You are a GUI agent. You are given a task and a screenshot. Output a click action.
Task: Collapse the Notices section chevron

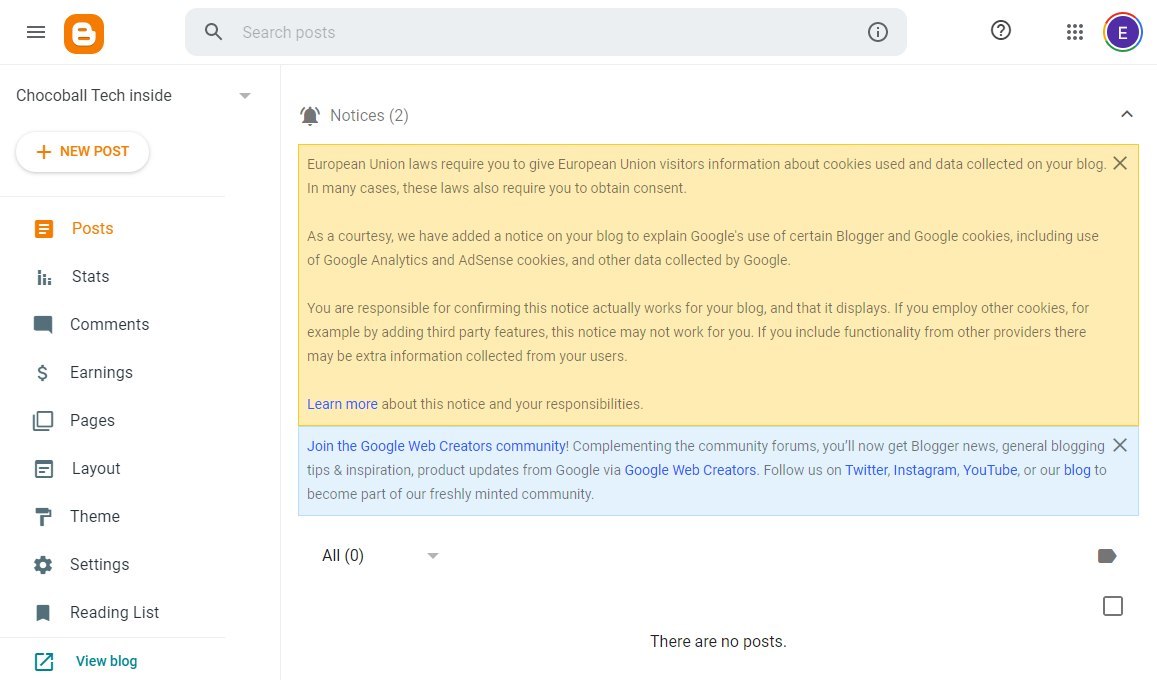(1126, 114)
